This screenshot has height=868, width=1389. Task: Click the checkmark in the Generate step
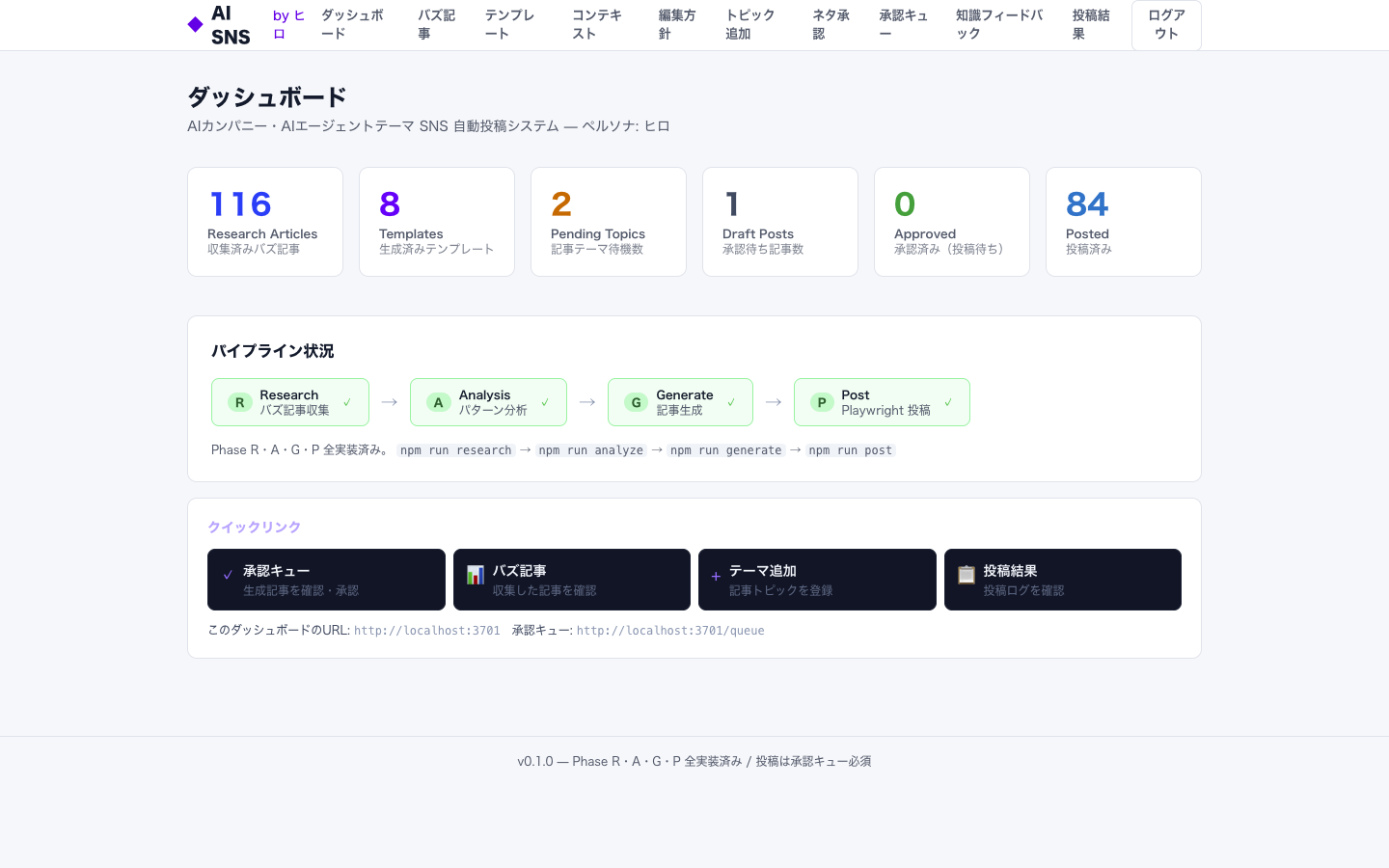(x=731, y=402)
